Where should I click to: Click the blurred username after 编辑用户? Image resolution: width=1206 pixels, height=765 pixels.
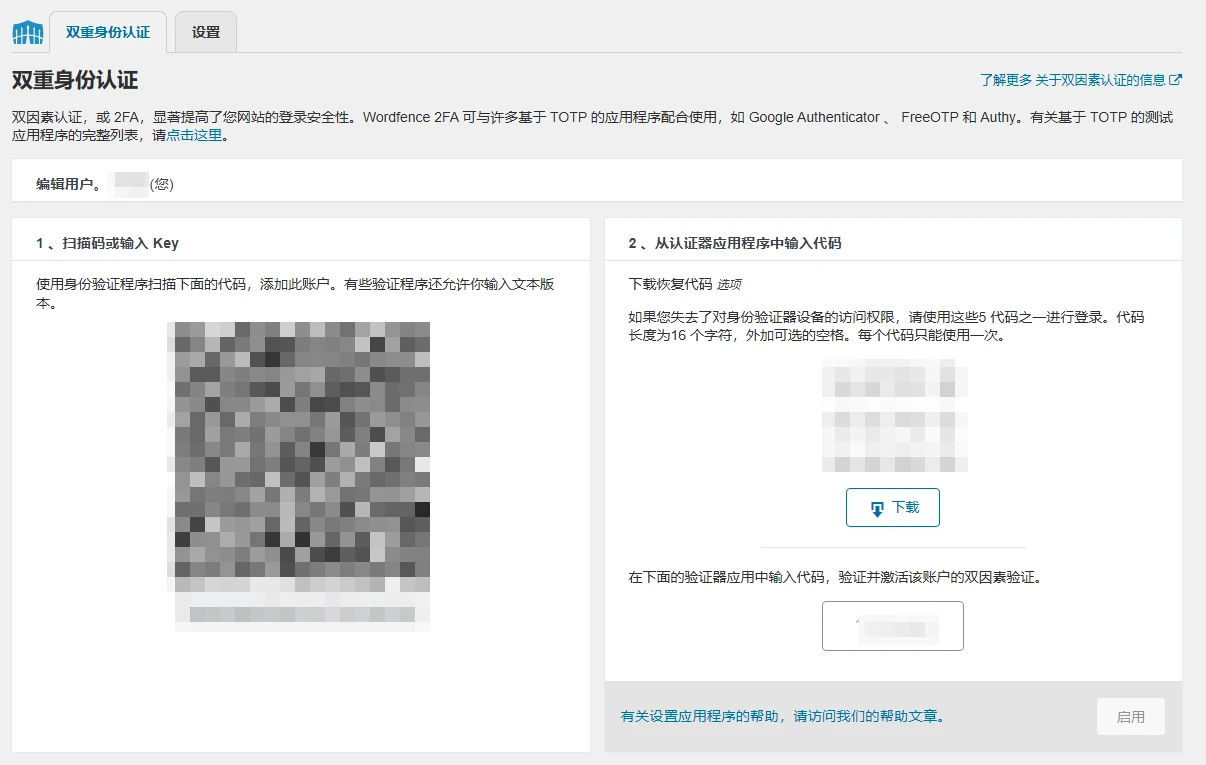(x=130, y=184)
